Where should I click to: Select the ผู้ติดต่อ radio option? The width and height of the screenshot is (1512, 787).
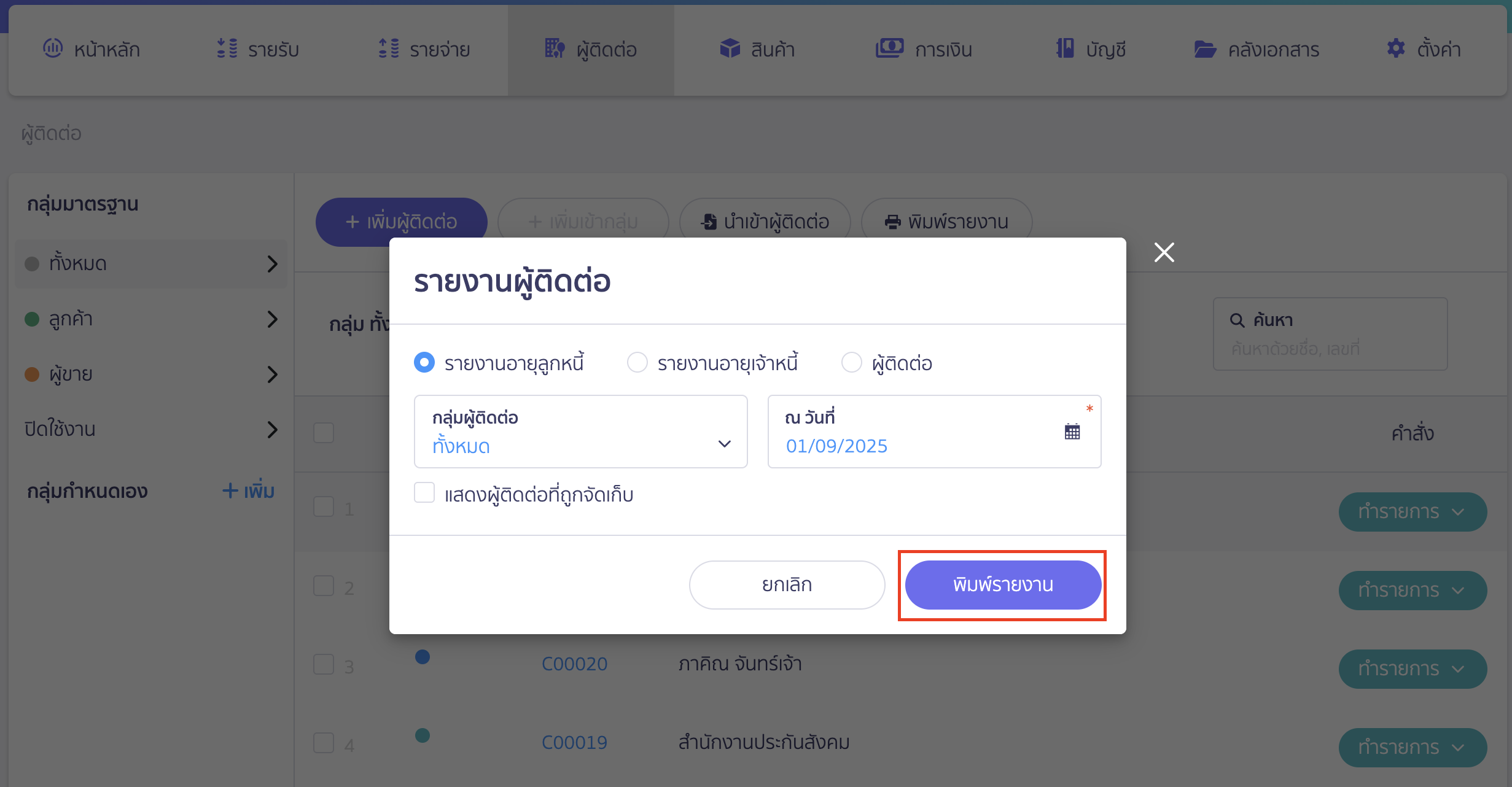[x=851, y=362]
